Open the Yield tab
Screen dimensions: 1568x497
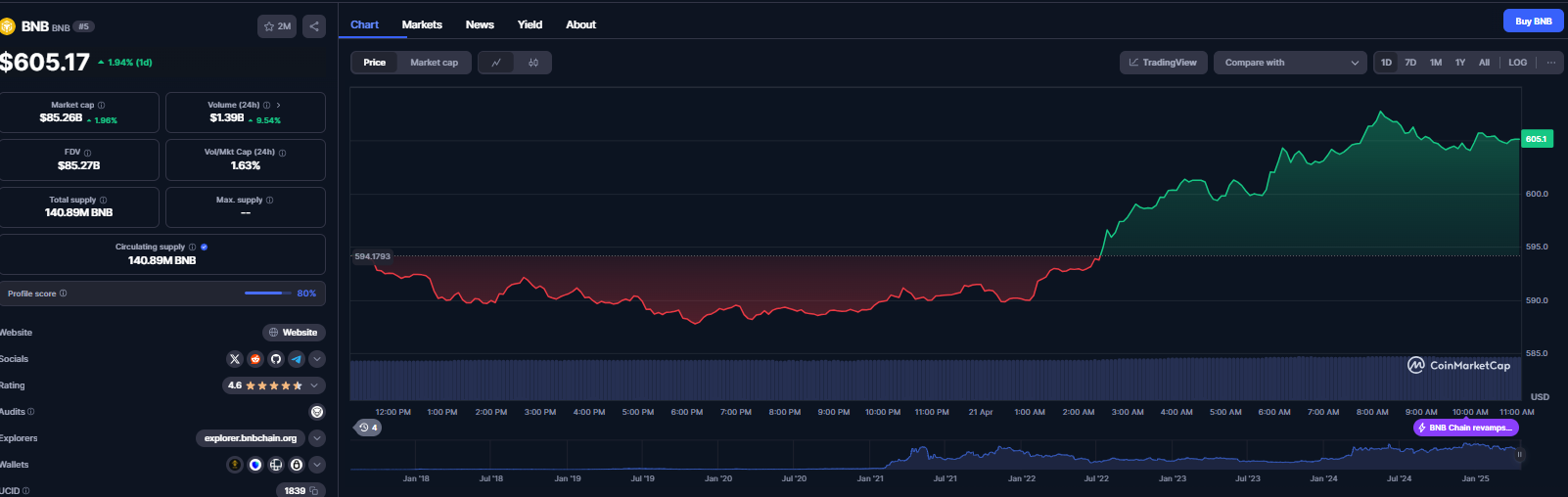point(530,24)
